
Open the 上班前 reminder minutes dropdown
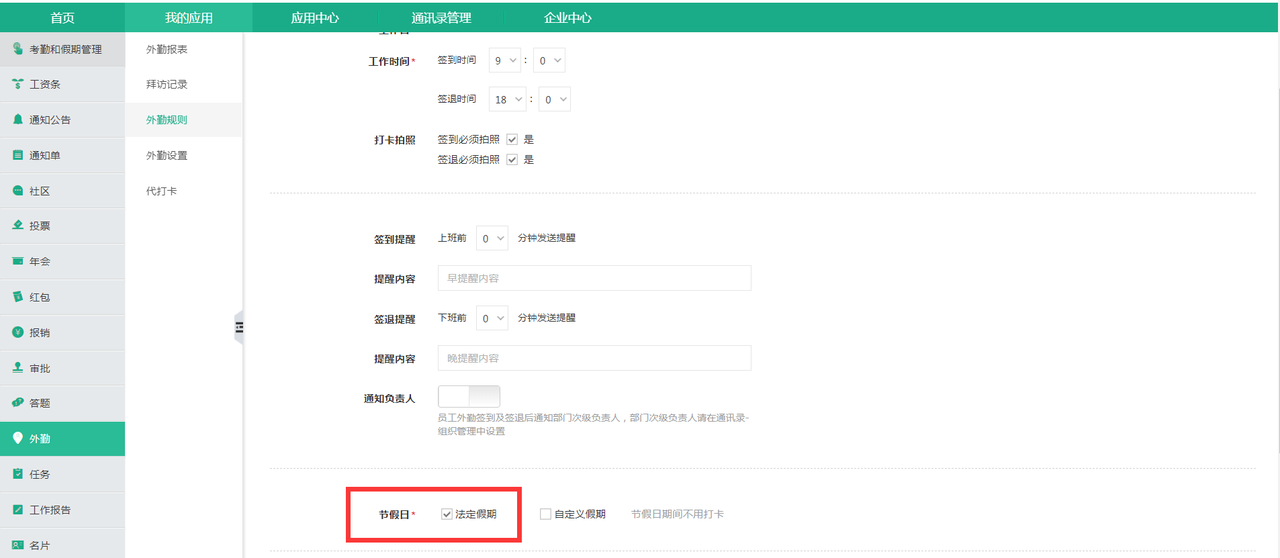pos(492,239)
